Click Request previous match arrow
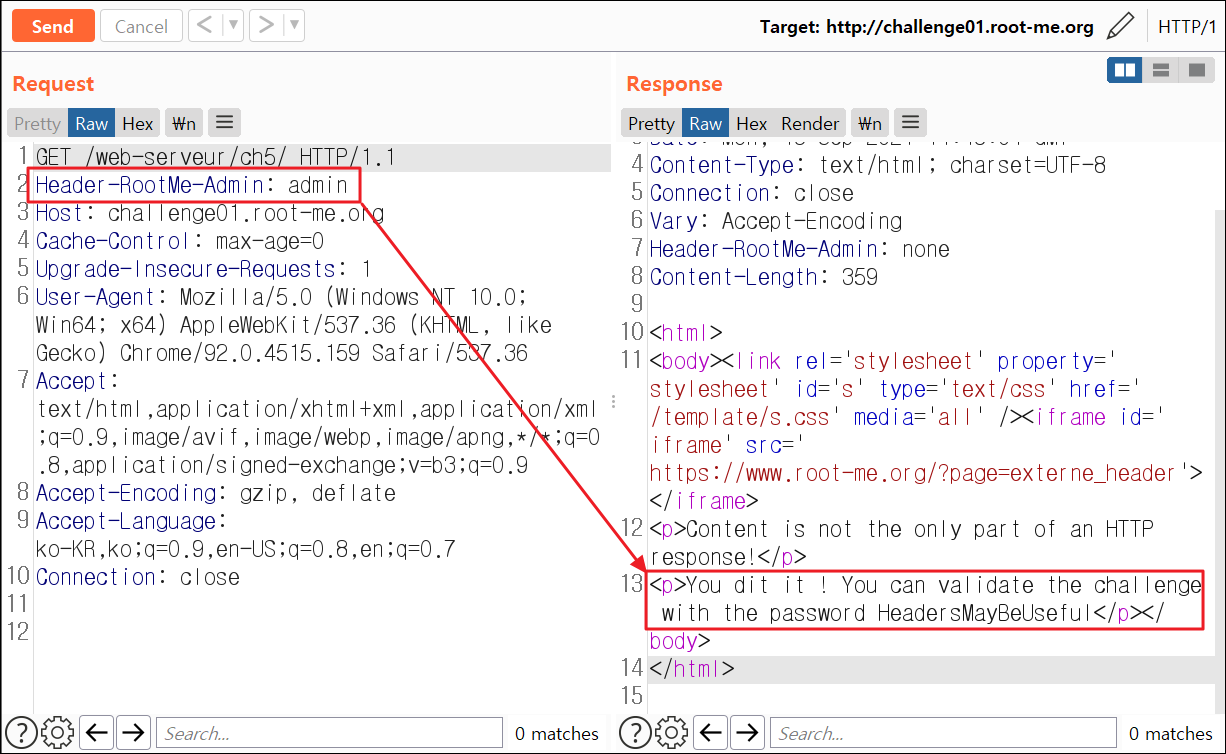The width and height of the screenshot is (1226, 754). tap(97, 733)
